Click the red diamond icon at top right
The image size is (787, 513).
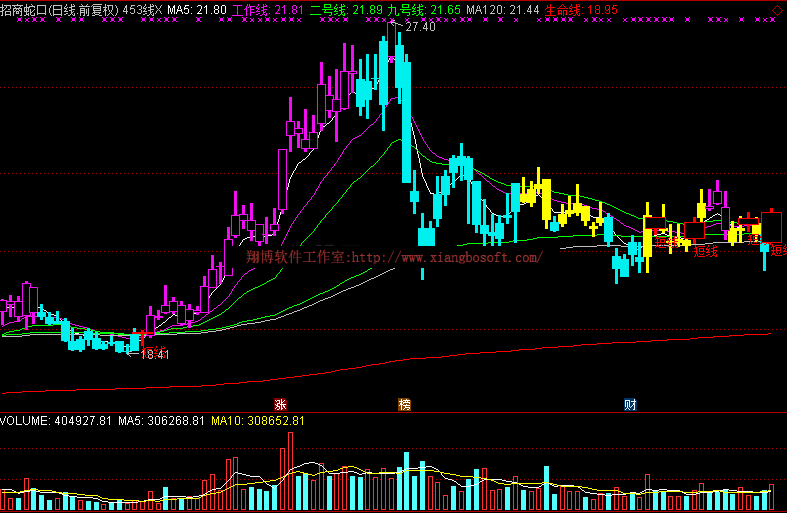(x=777, y=9)
